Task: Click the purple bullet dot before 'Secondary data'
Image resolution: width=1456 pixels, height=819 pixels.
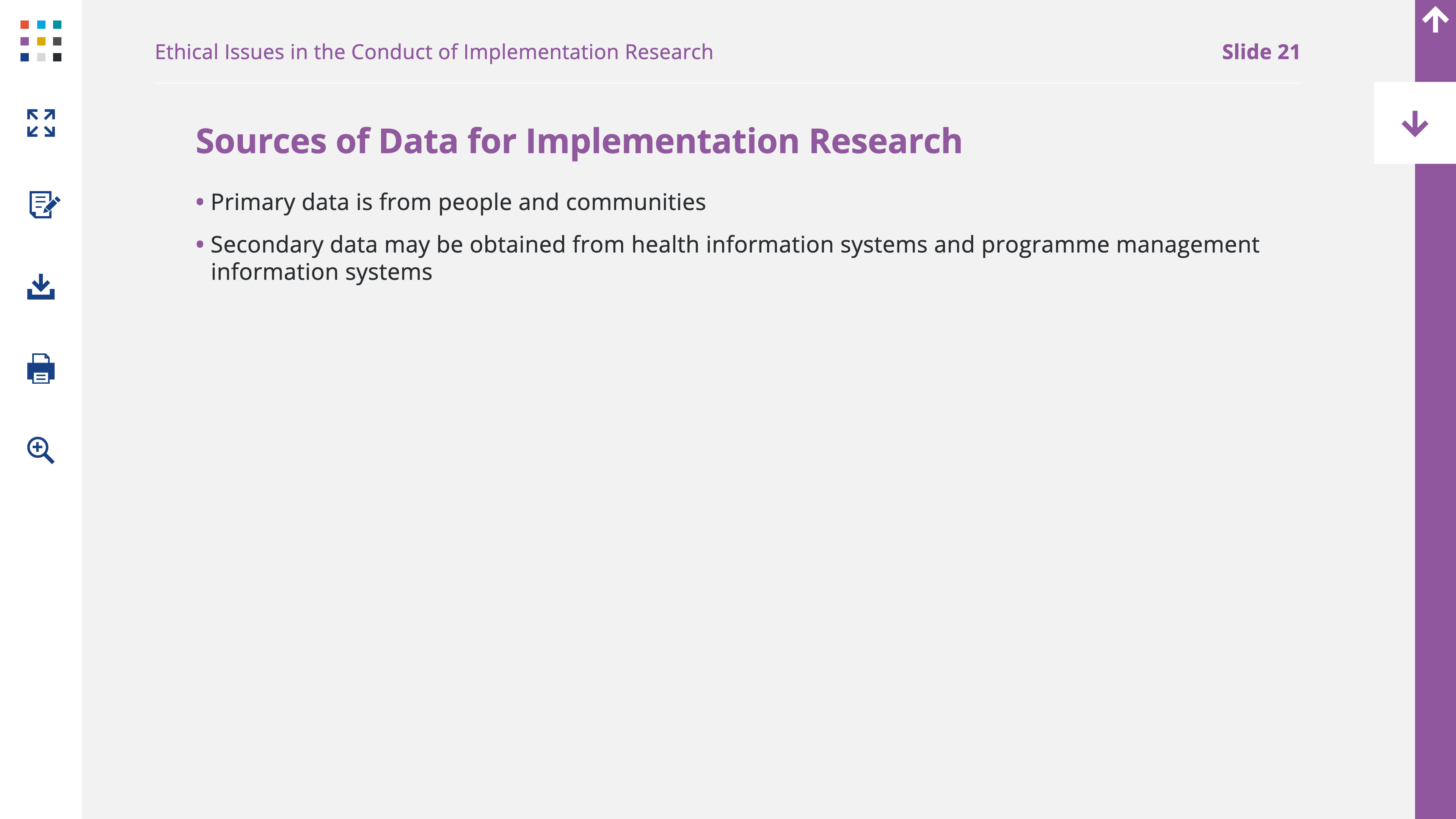Action: pyautogui.click(x=199, y=244)
